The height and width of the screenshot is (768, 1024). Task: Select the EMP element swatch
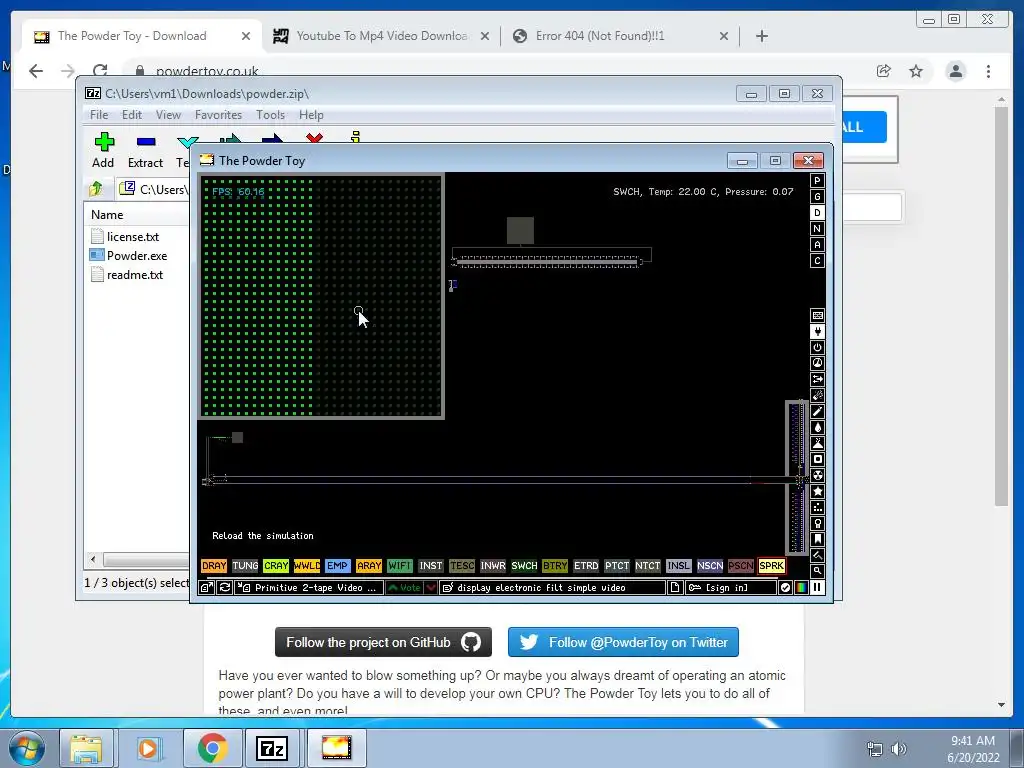click(338, 566)
